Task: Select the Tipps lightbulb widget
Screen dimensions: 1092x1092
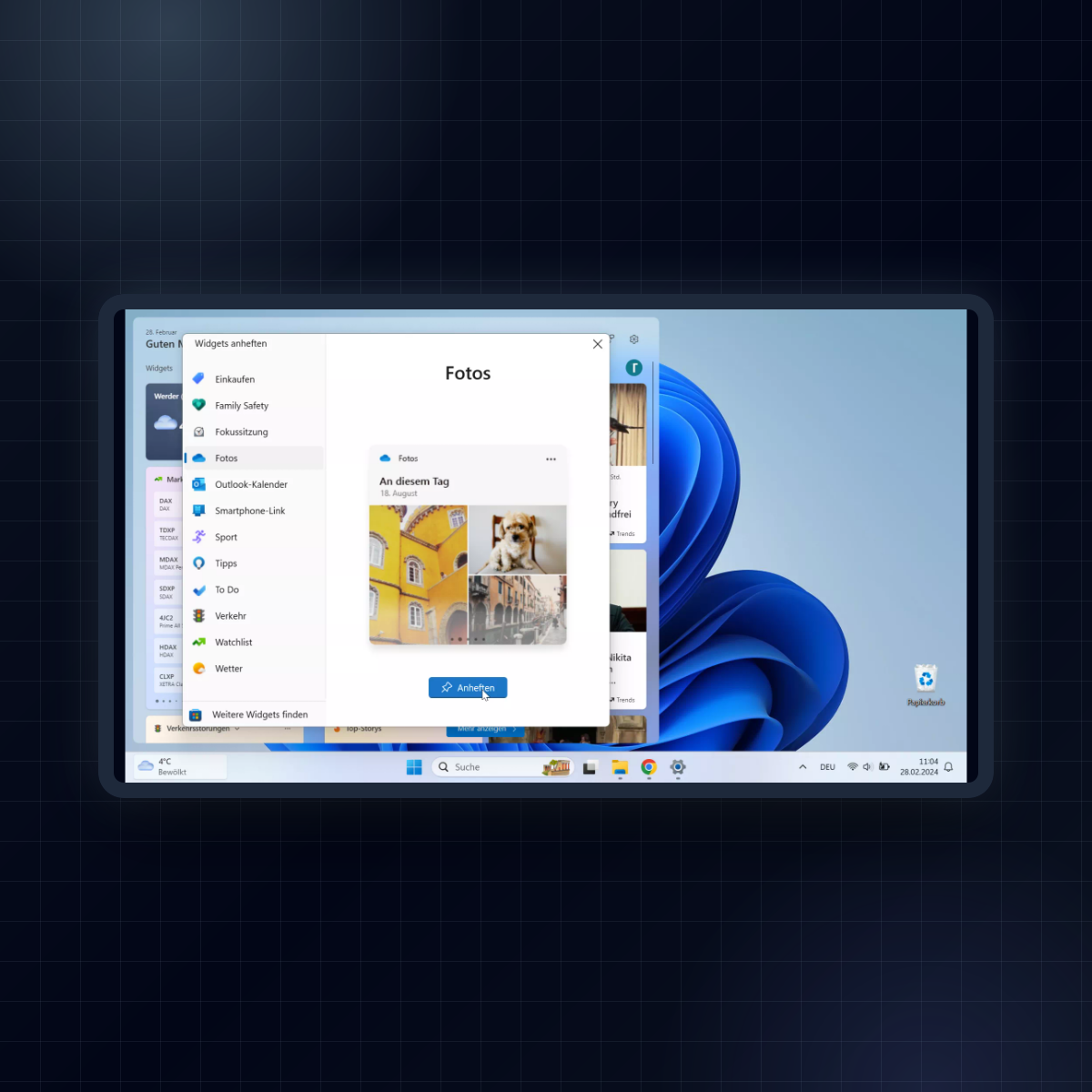Action: pos(254,564)
